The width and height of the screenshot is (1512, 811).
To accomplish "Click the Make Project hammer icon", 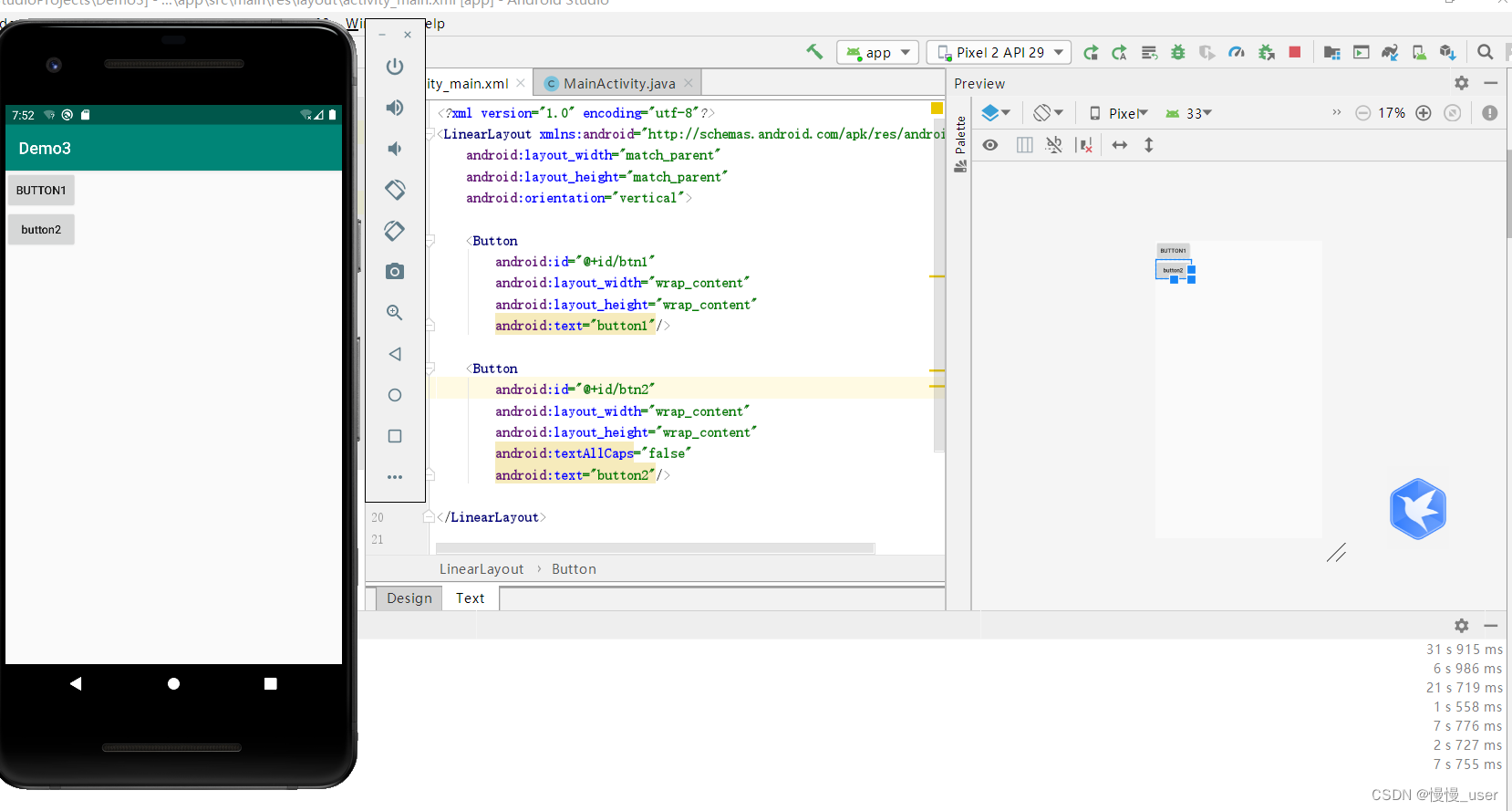I will 814,52.
